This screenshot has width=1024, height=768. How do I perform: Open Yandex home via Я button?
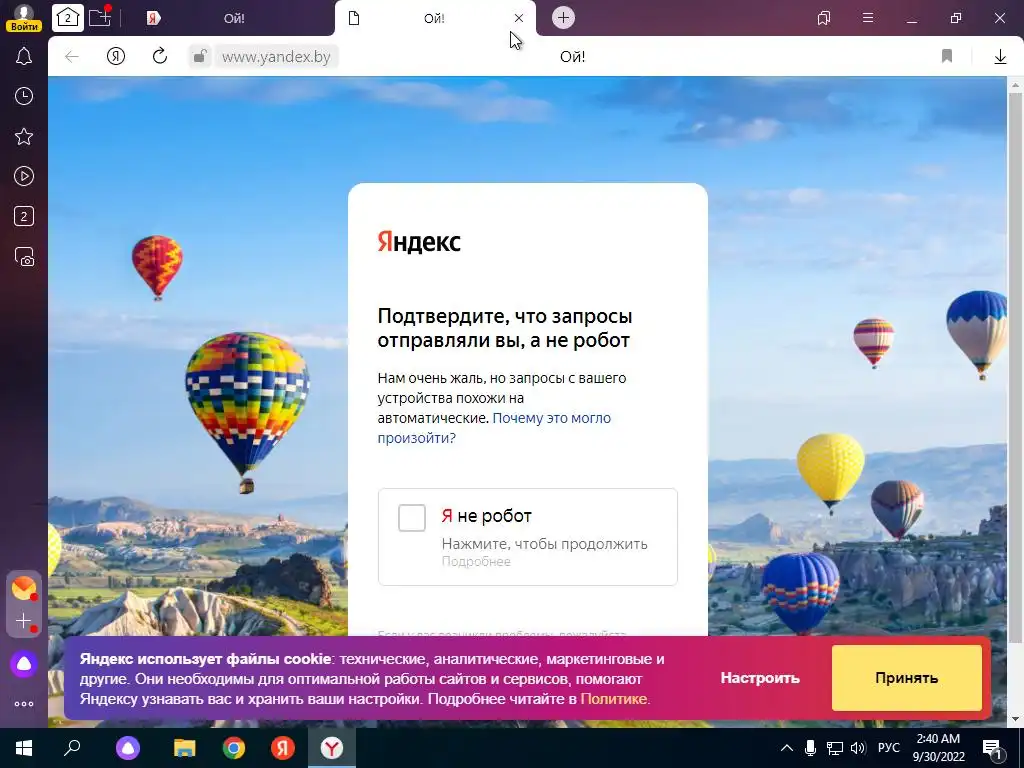116,57
